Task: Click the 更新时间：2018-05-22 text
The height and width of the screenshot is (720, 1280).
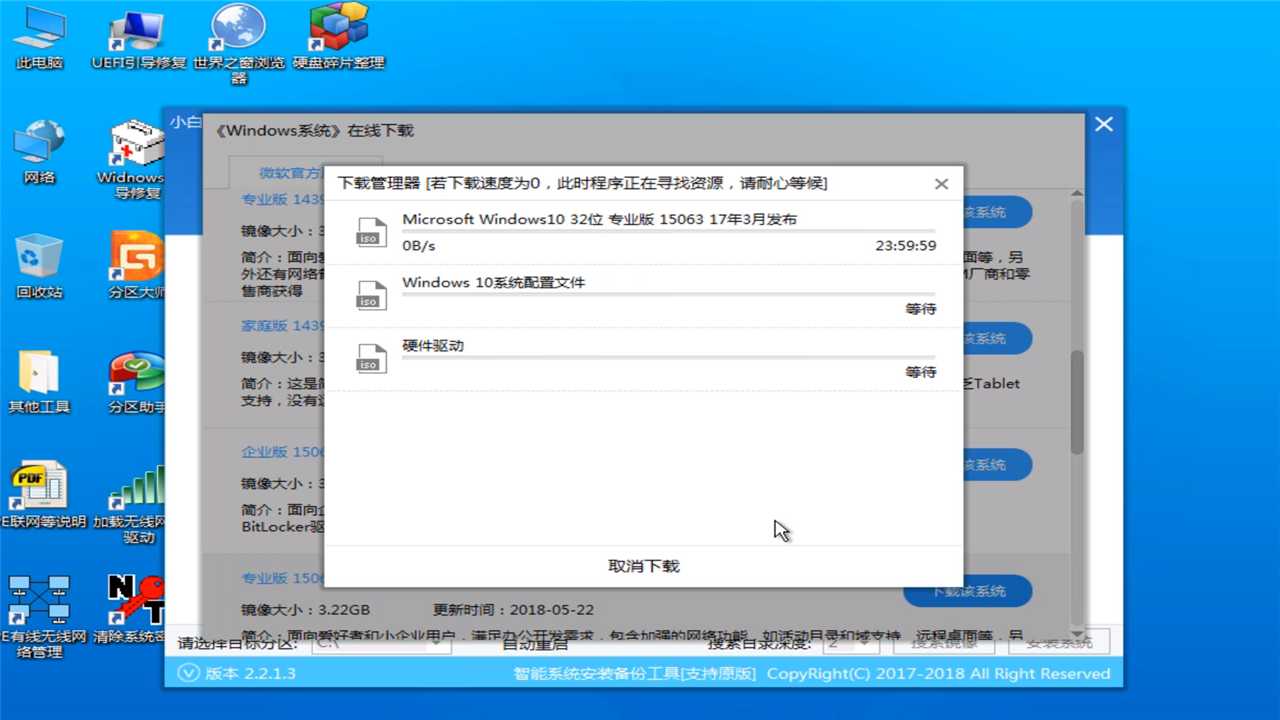Action: [x=513, y=609]
